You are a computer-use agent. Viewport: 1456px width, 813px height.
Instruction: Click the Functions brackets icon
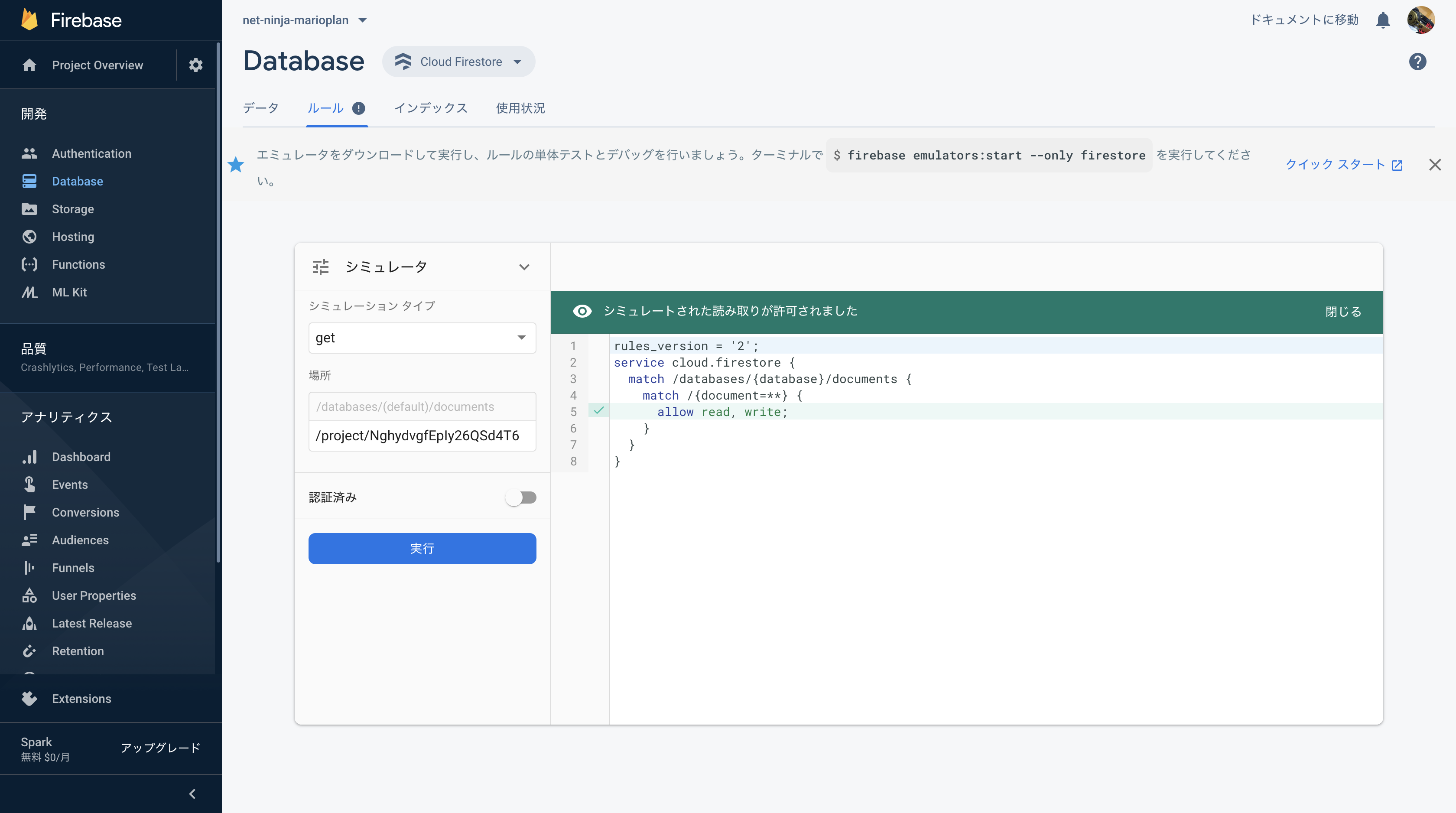[x=29, y=264]
